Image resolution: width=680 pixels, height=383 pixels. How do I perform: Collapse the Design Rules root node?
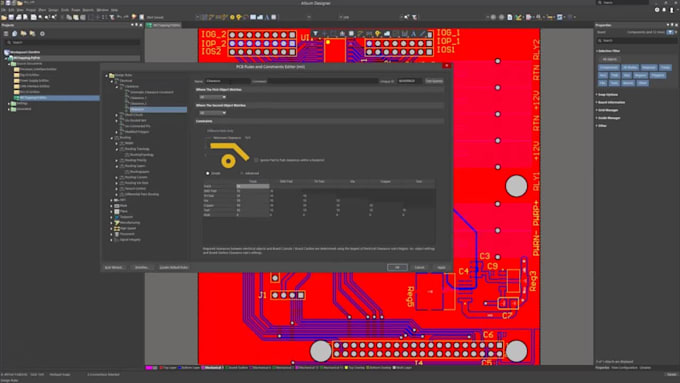(x=107, y=75)
